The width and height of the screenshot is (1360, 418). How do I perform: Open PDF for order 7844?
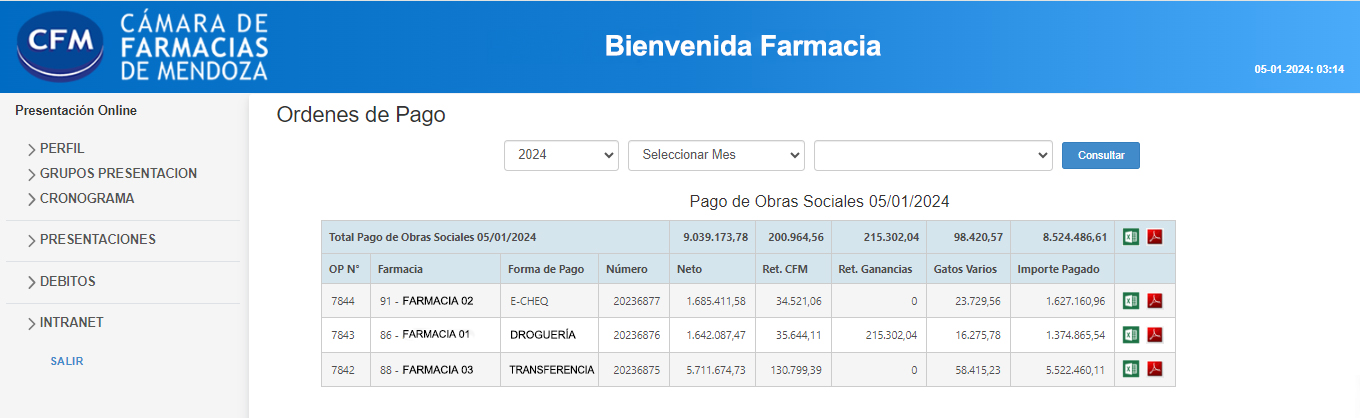point(1155,301)
